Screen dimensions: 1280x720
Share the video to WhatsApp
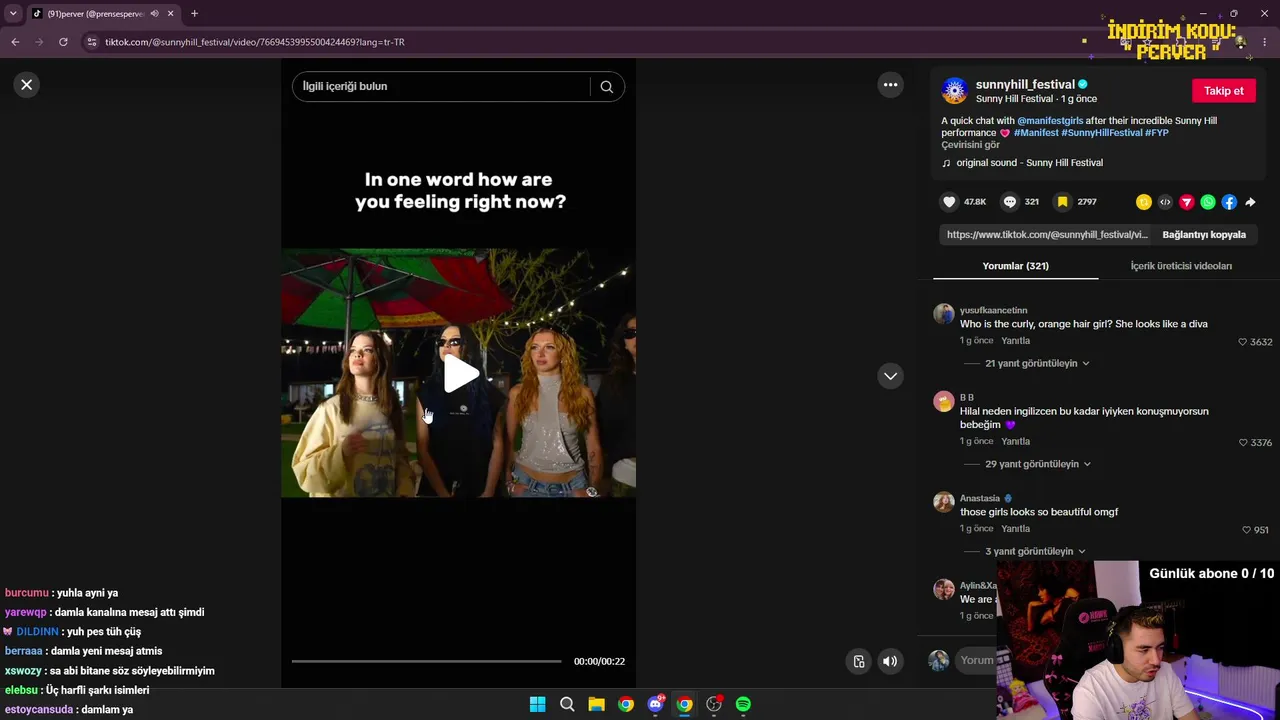pos(1208,202)
